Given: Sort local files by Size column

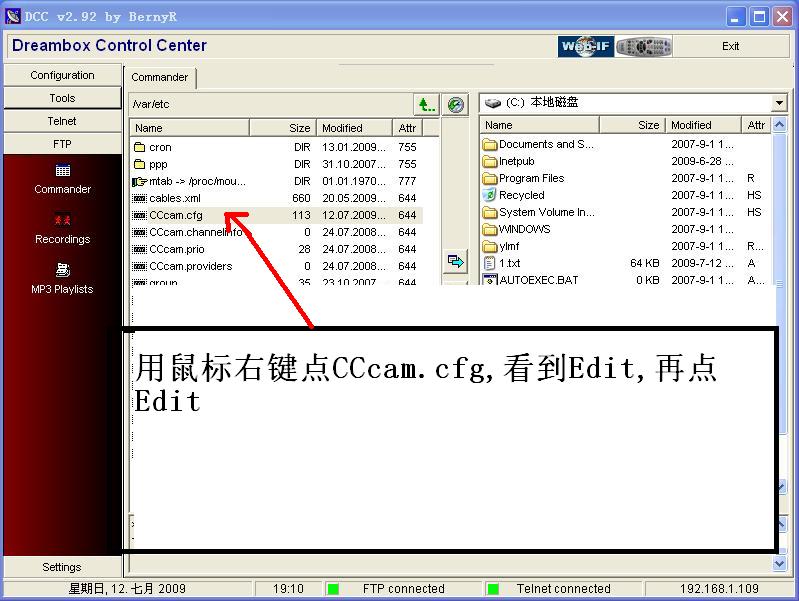Looking at the screenshot, I should [632, 125].
